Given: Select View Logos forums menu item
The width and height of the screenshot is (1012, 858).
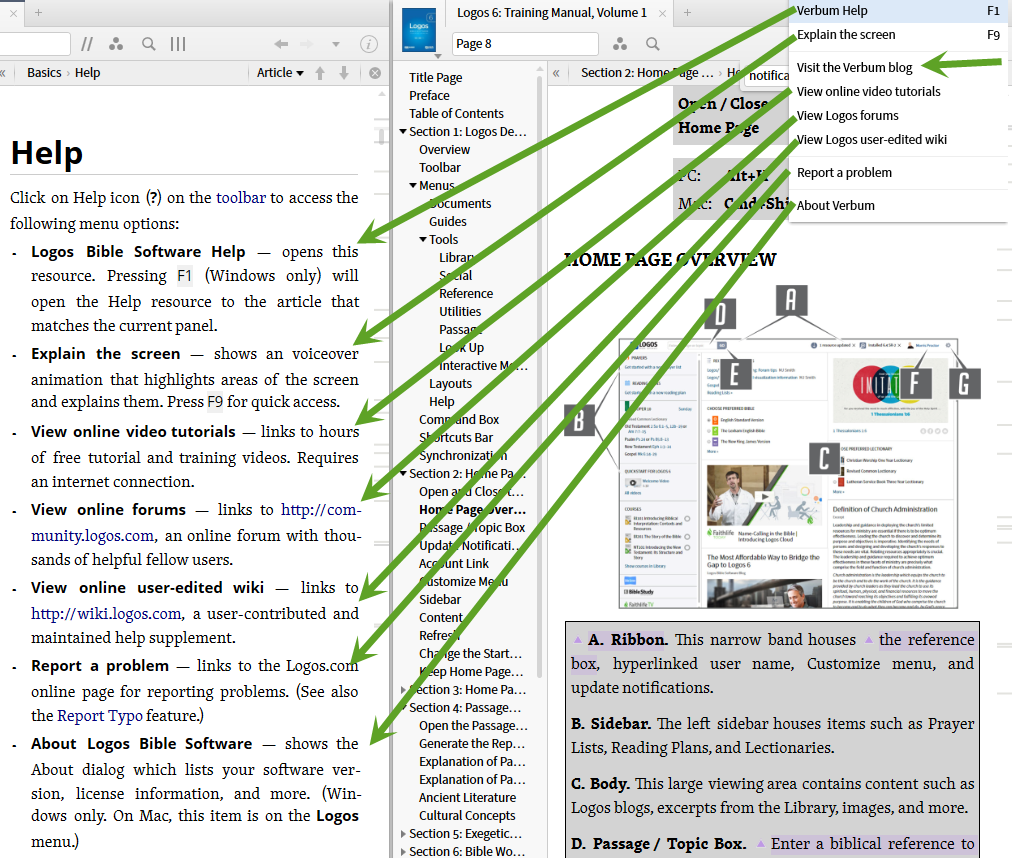Looking at the screenshot, I should point(847,116).
